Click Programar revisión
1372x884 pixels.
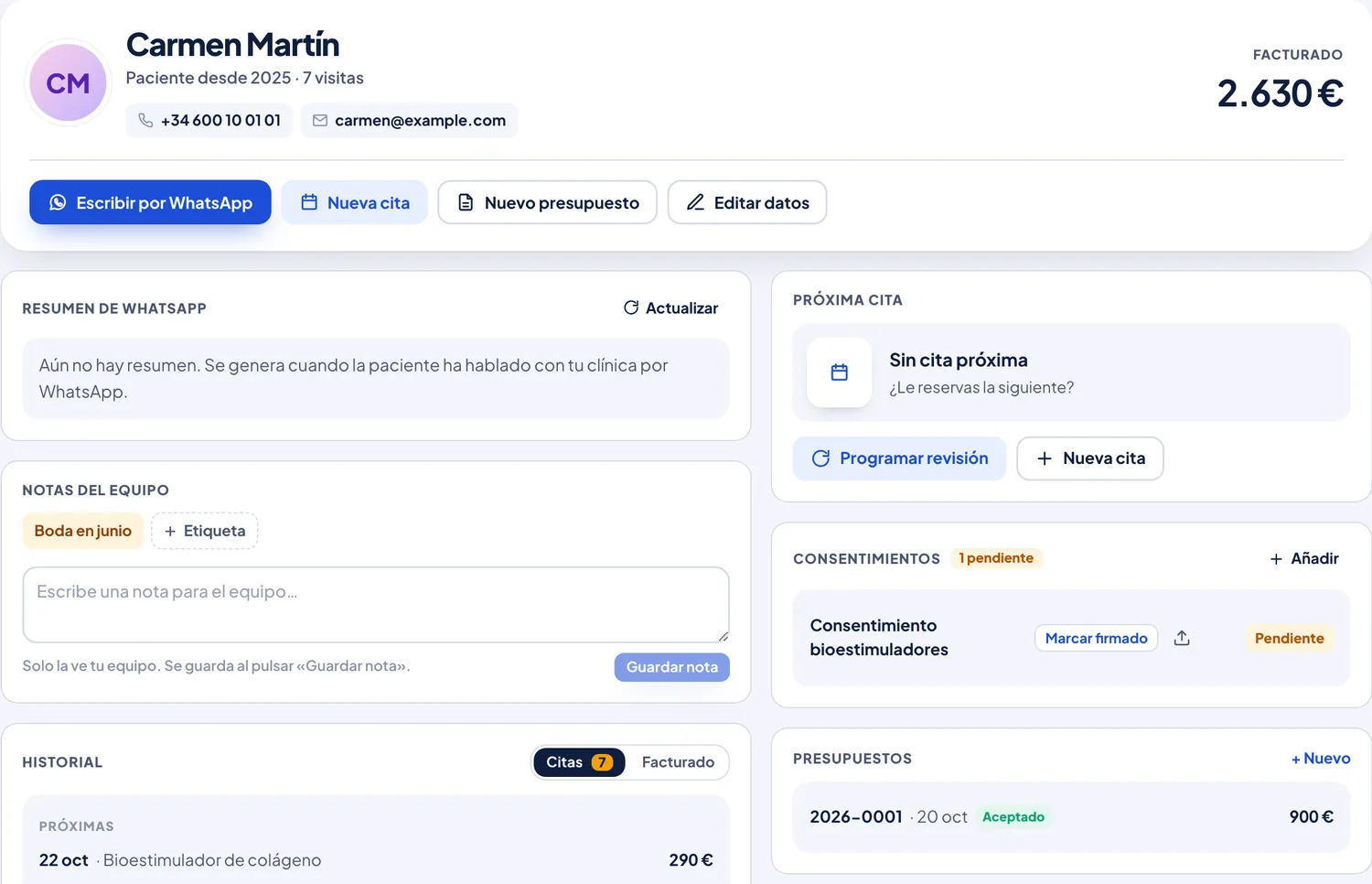899,458
